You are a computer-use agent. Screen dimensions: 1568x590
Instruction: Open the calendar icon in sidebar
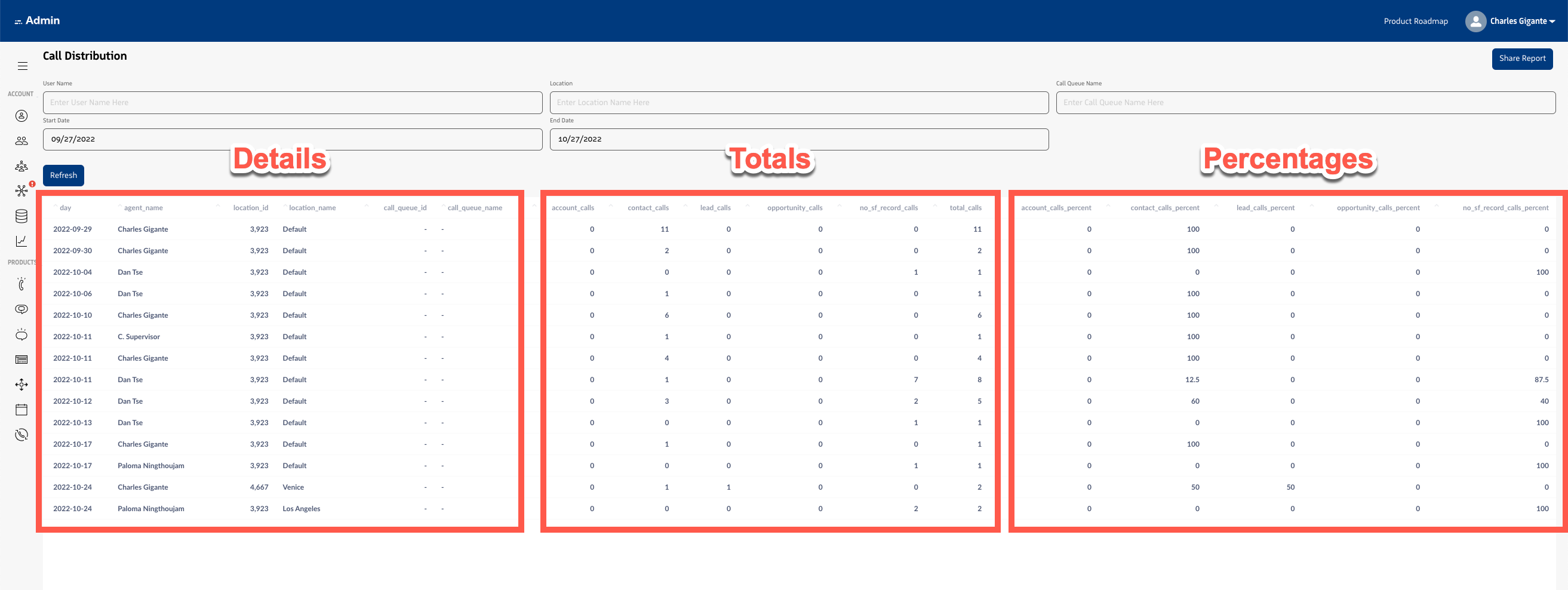21,410
